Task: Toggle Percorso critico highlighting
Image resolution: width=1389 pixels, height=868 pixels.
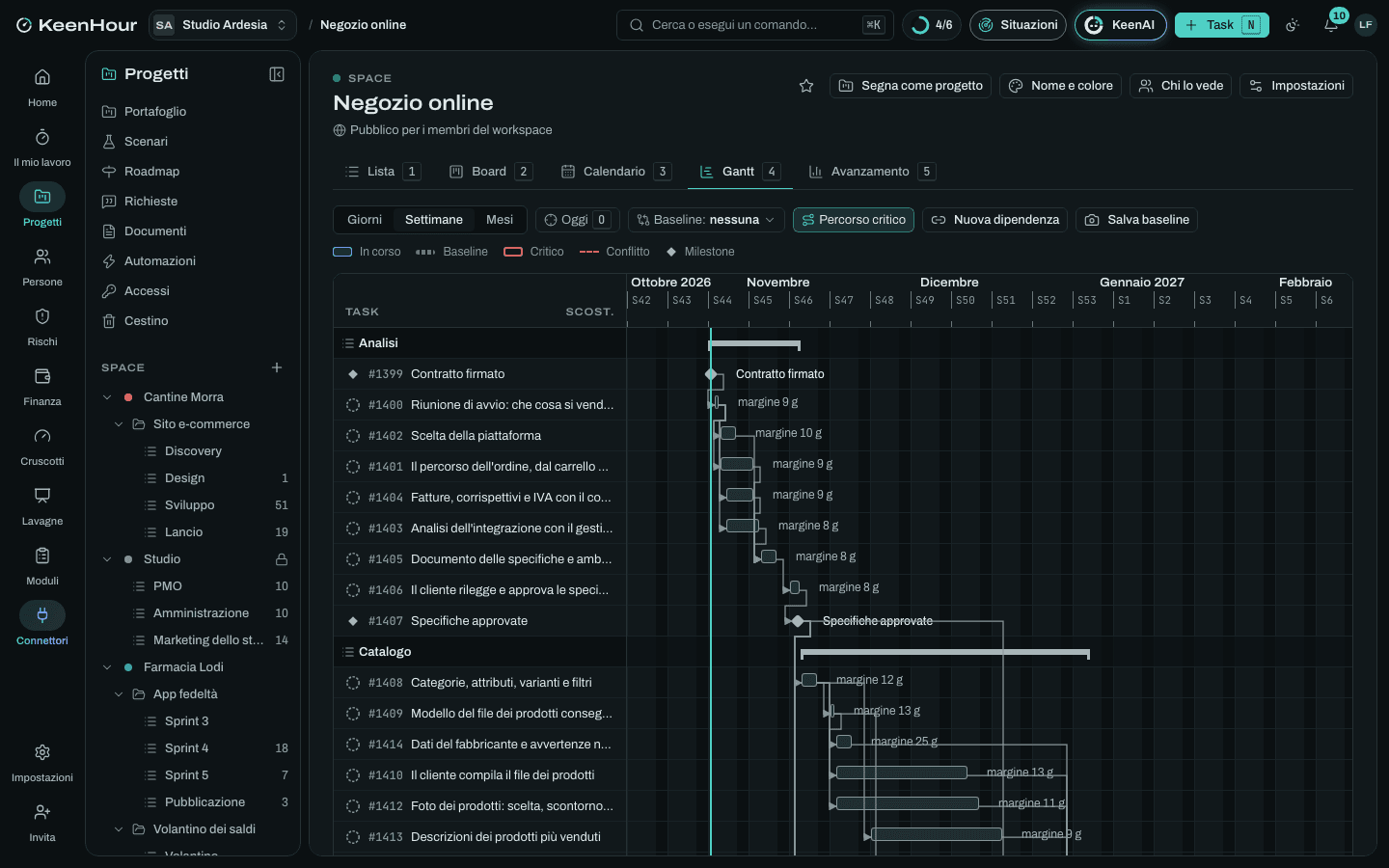Action: pyautogui.click(x=854, y=220)
